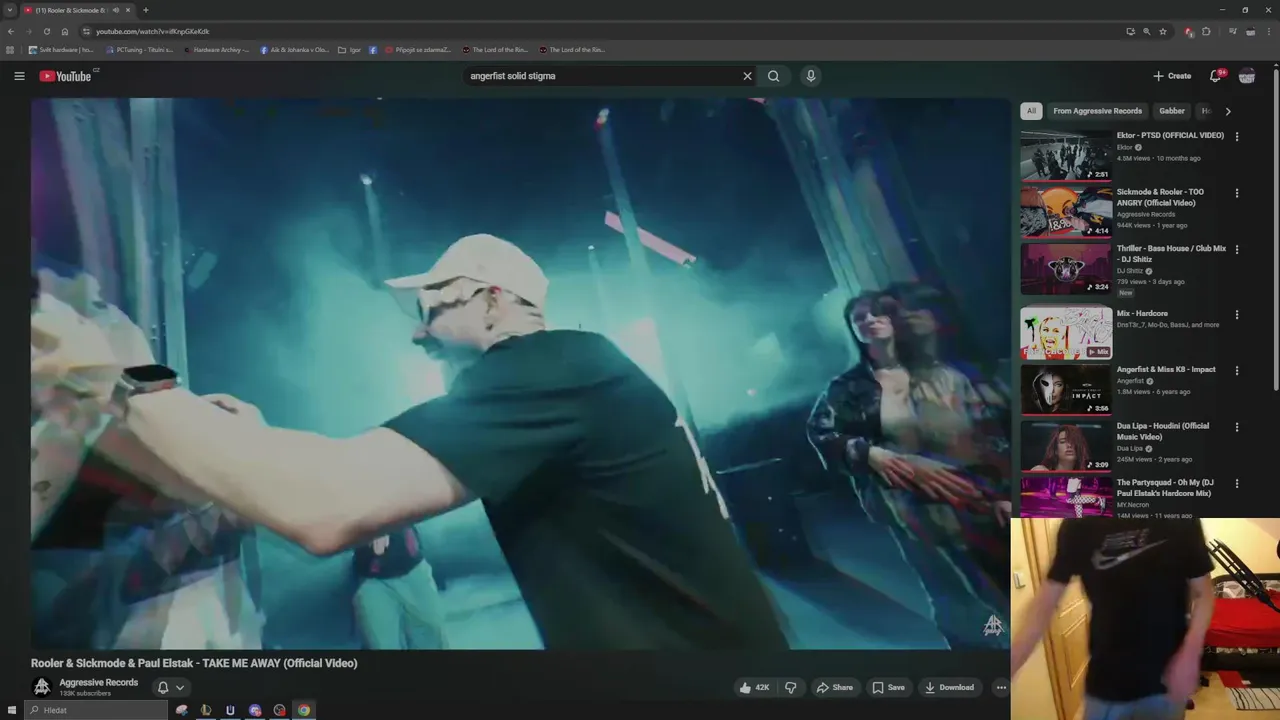The image size is (1280, 720).
Task: Open zoom indicator in address bar
Action: coord(1146,31)
